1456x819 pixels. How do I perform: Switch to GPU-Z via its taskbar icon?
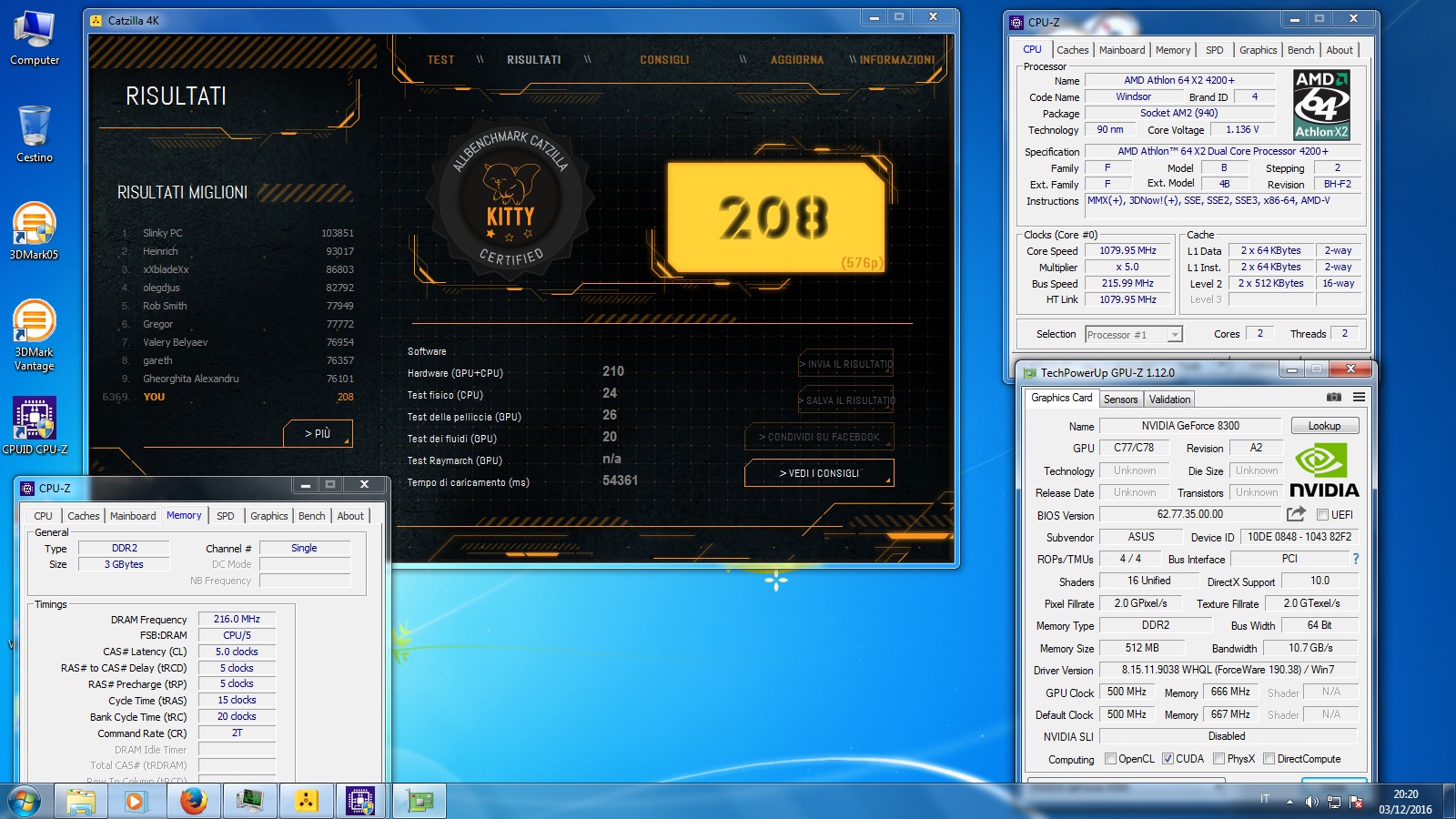click(x=420, y=802)
